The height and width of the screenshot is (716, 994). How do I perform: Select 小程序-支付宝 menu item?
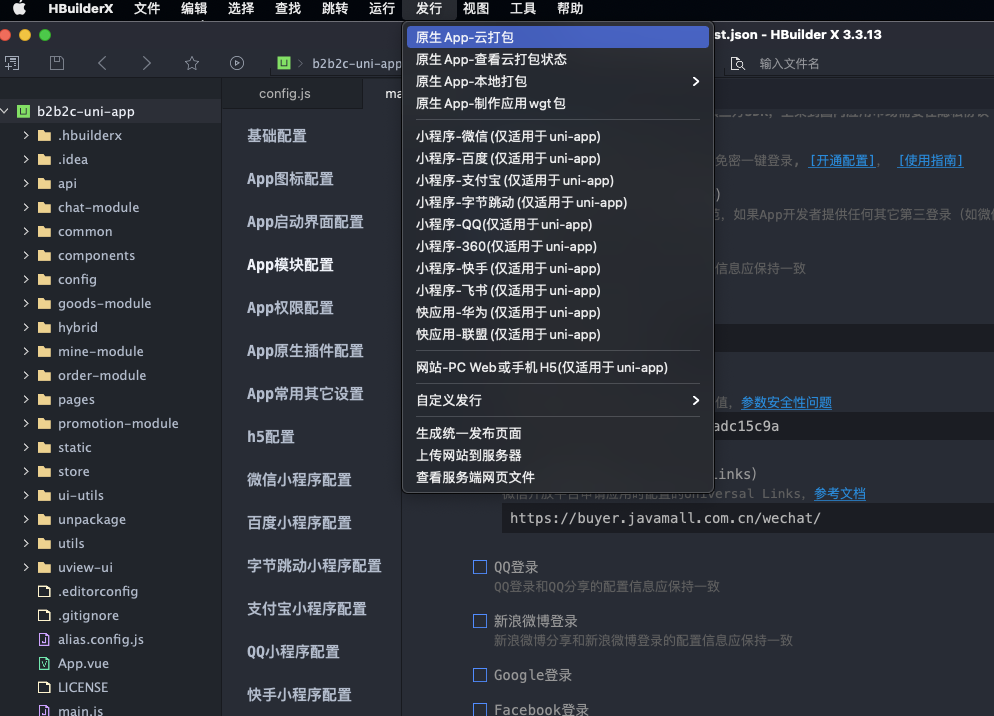pyautogui.click(x=558, y=181)
